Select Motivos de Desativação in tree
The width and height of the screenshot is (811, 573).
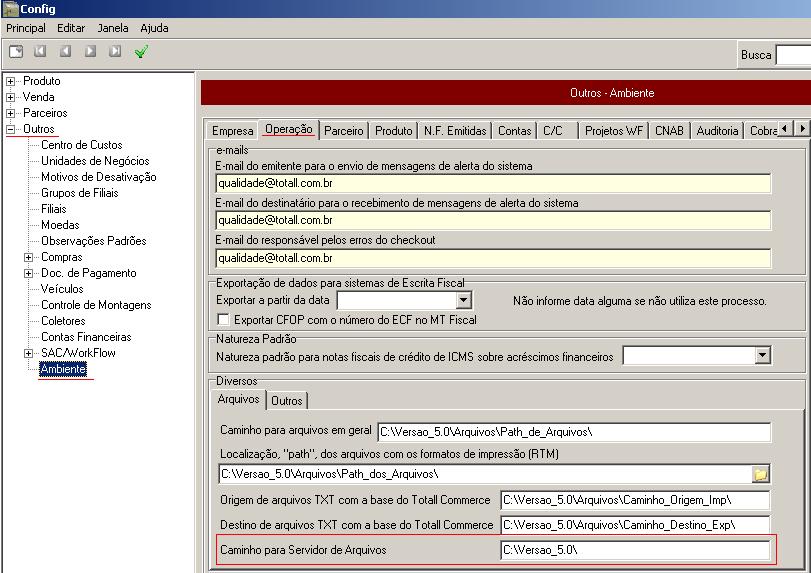[99, 177]
